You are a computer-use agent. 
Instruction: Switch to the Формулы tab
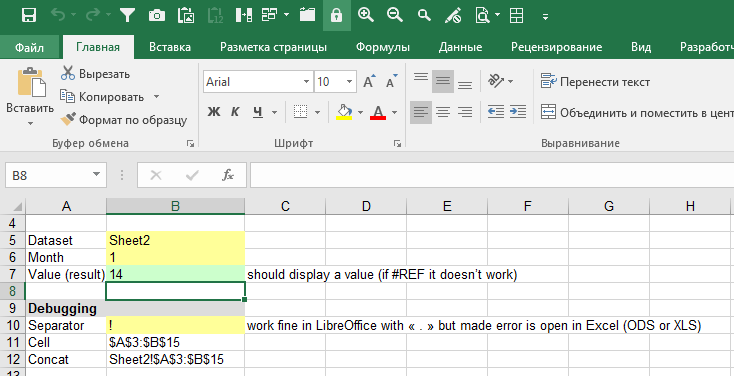click(x=382, y=47)
